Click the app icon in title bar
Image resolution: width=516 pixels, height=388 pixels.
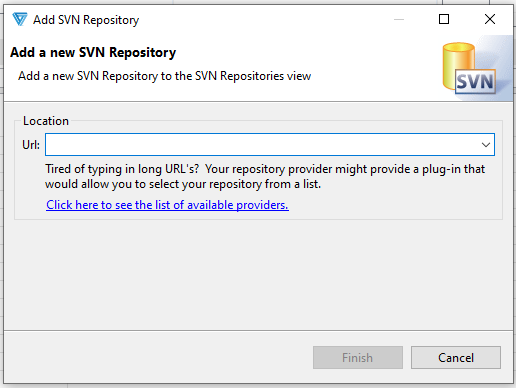19,19
